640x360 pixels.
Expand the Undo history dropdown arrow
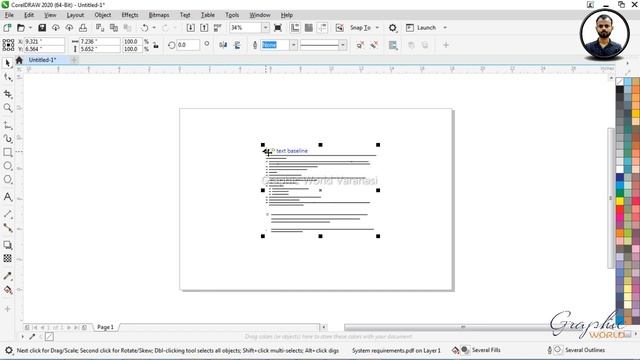pyautogui.click(x=154, y=28)
